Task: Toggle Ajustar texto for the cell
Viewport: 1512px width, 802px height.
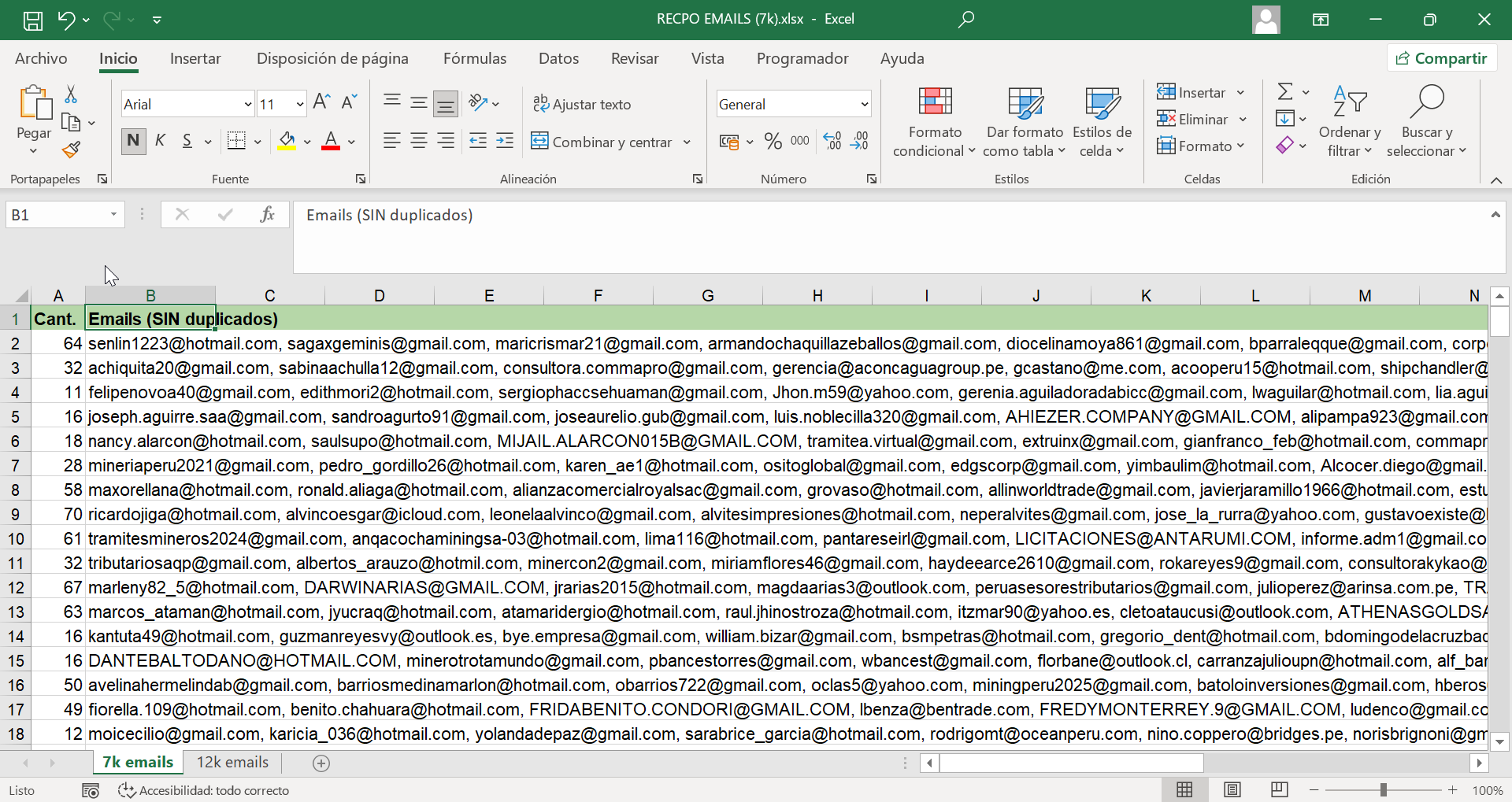Action: pos(582,104)
